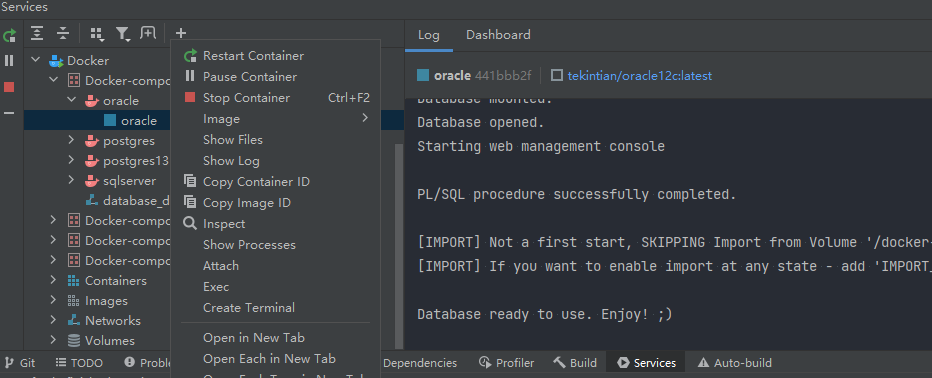
Task: Click the red stop icon in left strip
Action: coord(9,87)
